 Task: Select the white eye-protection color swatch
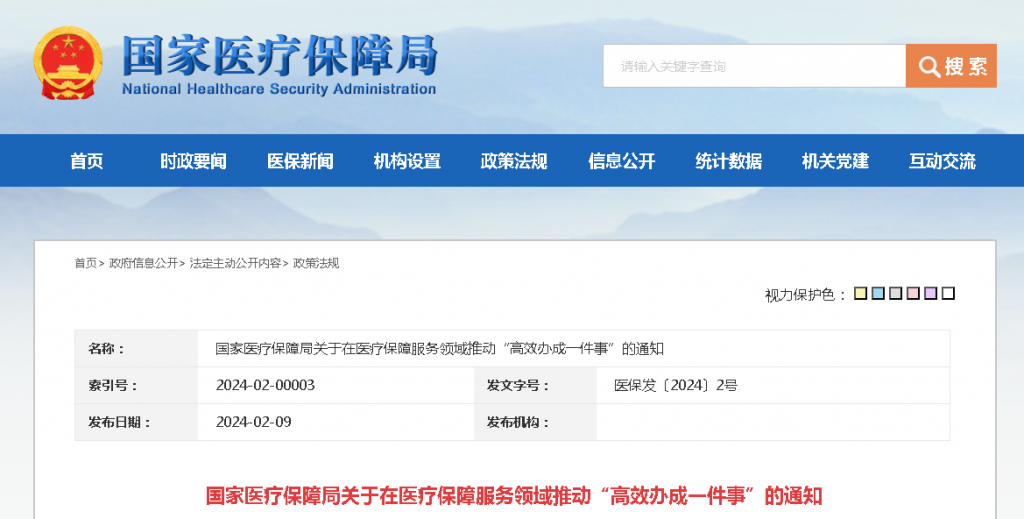949,294
